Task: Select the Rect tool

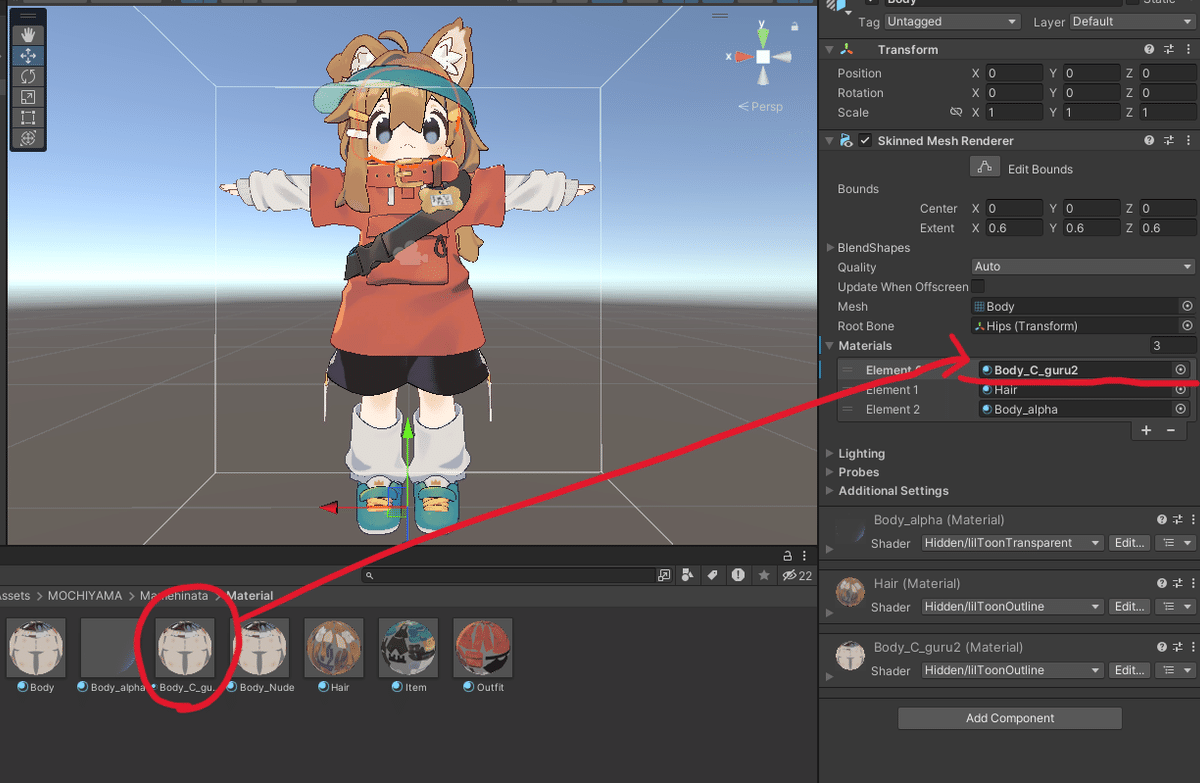Action: click(28, 117)
